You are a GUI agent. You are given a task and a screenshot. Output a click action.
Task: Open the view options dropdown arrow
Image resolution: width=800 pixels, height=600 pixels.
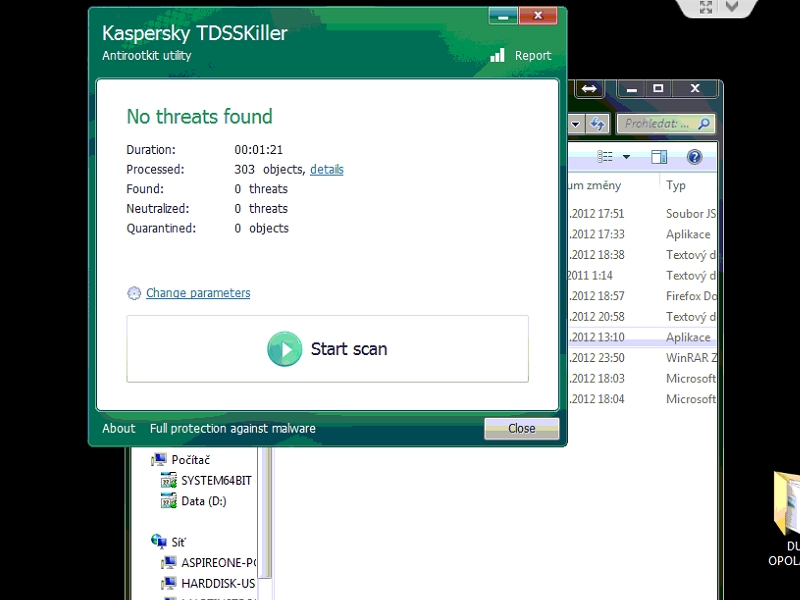[626, 157]
